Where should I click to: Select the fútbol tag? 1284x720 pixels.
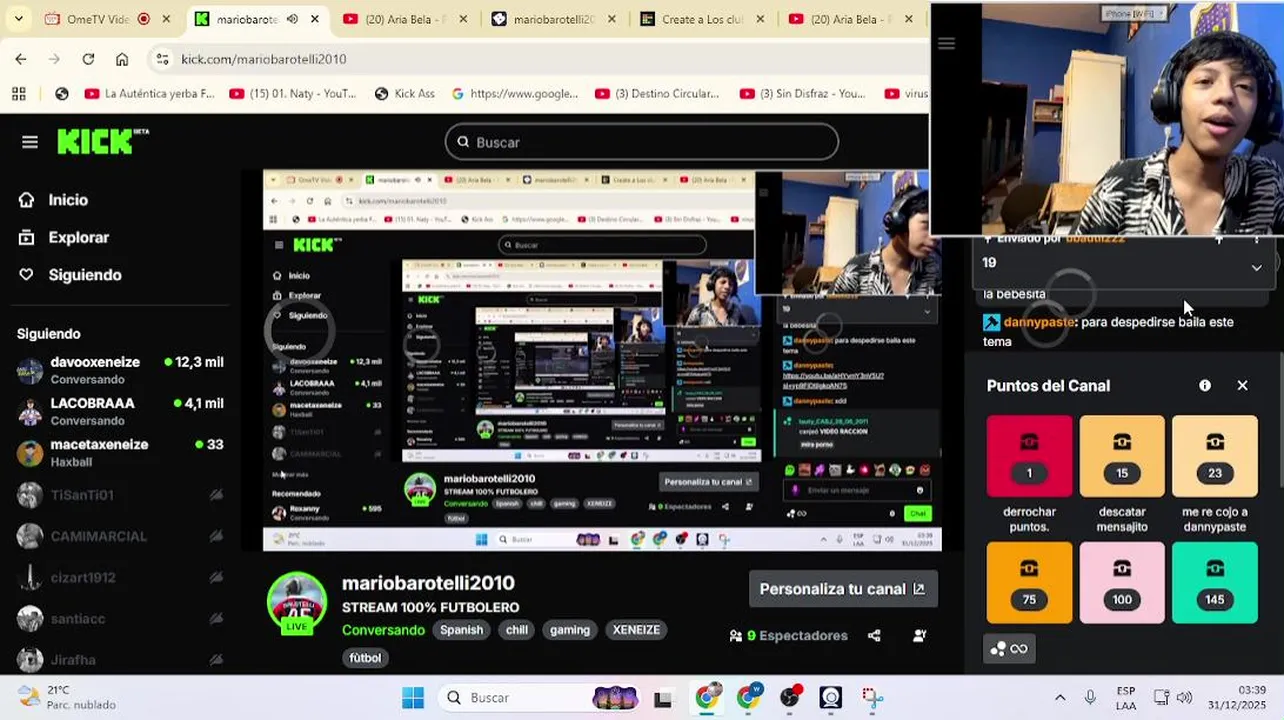[365, 658]
